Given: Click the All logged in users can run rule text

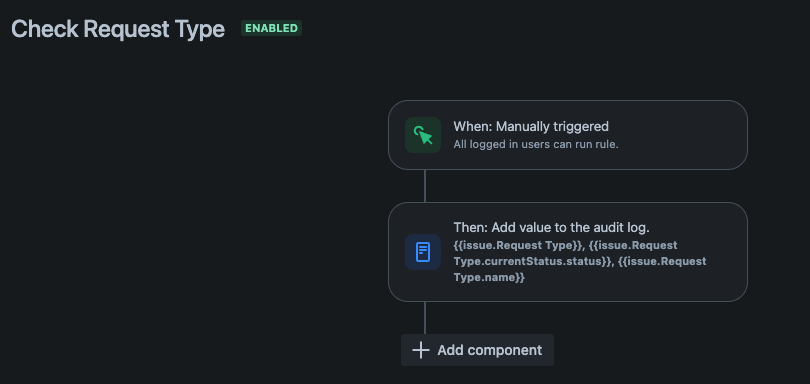Looking at the screenshot, I should 536,144.
